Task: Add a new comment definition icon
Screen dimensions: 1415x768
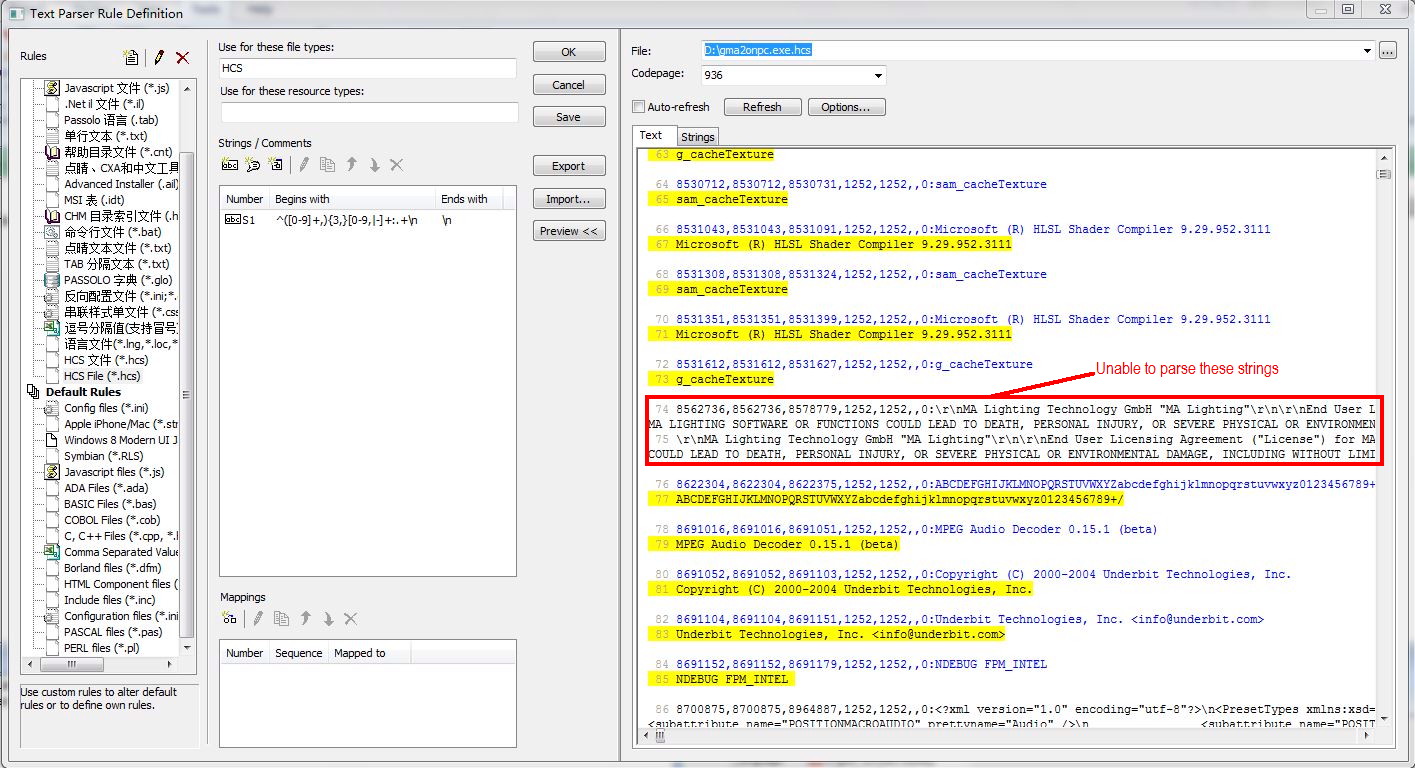Action: [x=253, y=165]
